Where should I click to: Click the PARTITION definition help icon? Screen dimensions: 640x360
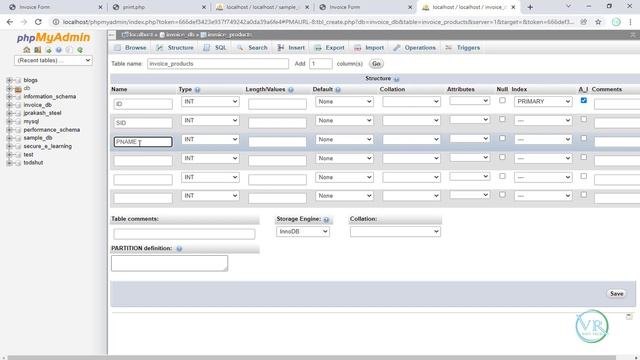pyautogui.click(x=179, y=249)
